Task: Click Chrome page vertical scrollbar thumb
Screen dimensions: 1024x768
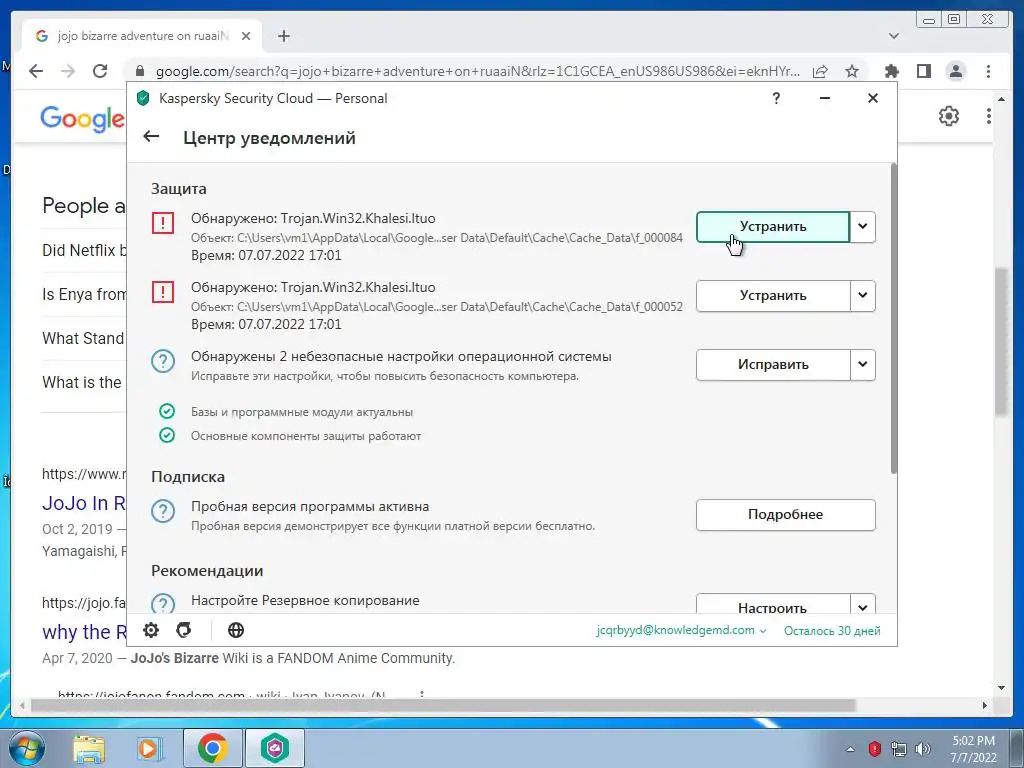Action: [x=1002, y=341]
